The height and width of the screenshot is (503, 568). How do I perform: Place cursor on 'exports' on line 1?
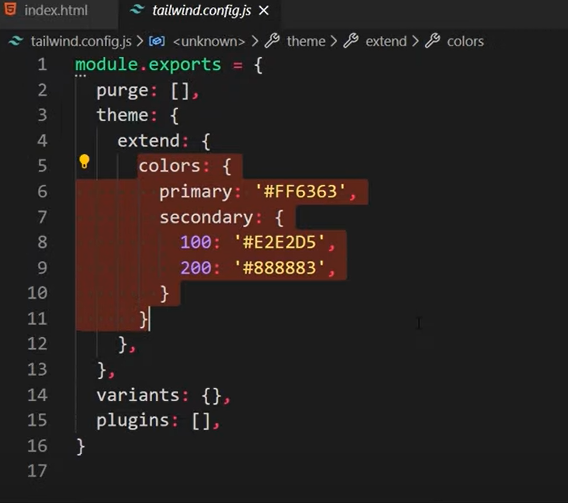[185, 65]
